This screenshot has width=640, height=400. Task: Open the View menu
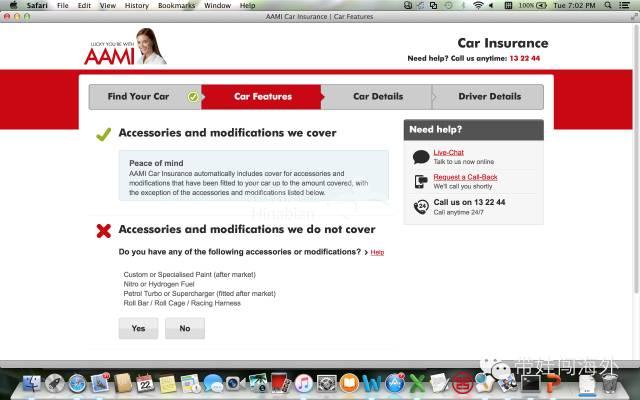108,5
